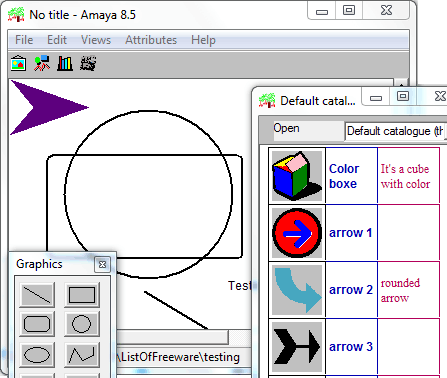Image resolution: width=447 pixels, height=378 pixels.
Task: Click the Open button in catalogue window
Action: 286,128
